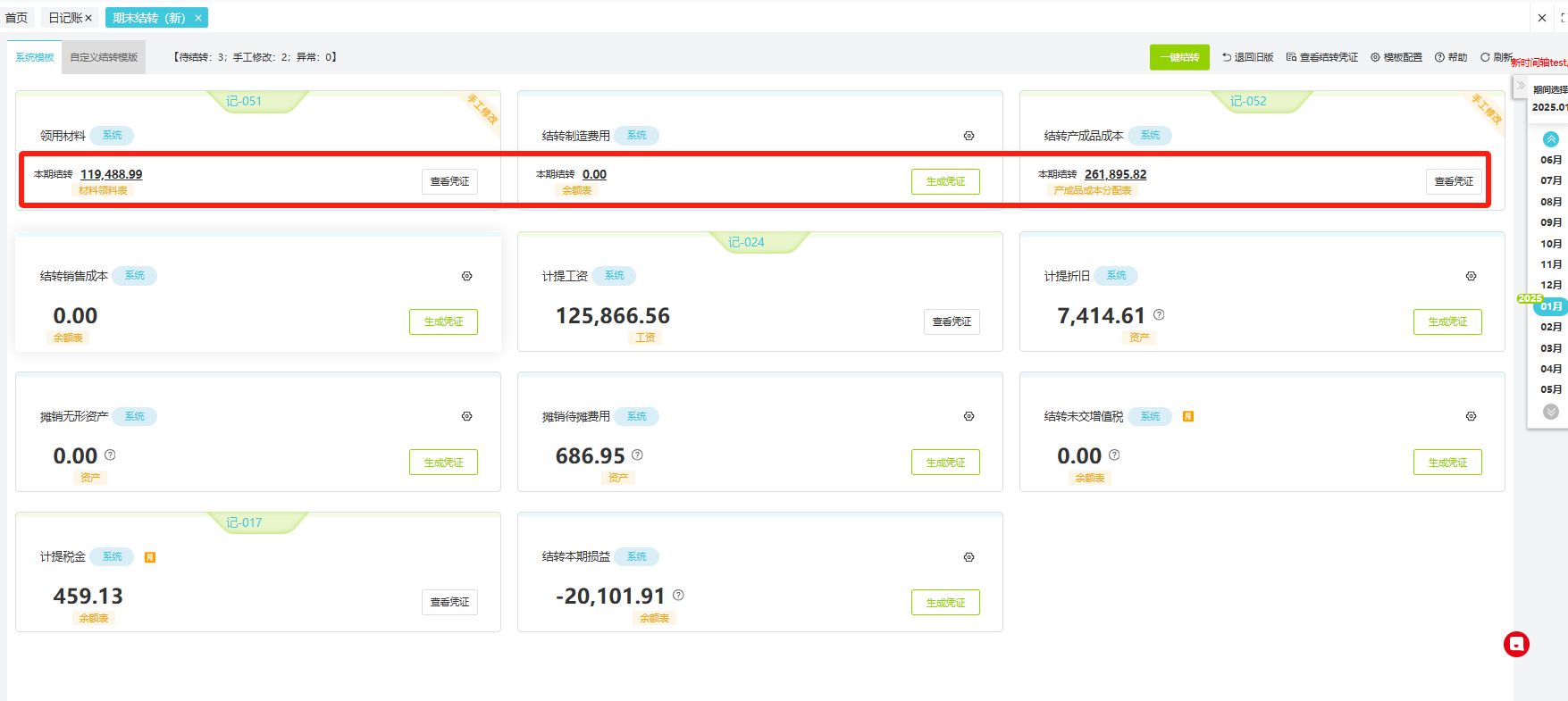Open settings gear on 结转销售成本 card
This screenshot has width=1568, height=701.
(x=466, y=276)
